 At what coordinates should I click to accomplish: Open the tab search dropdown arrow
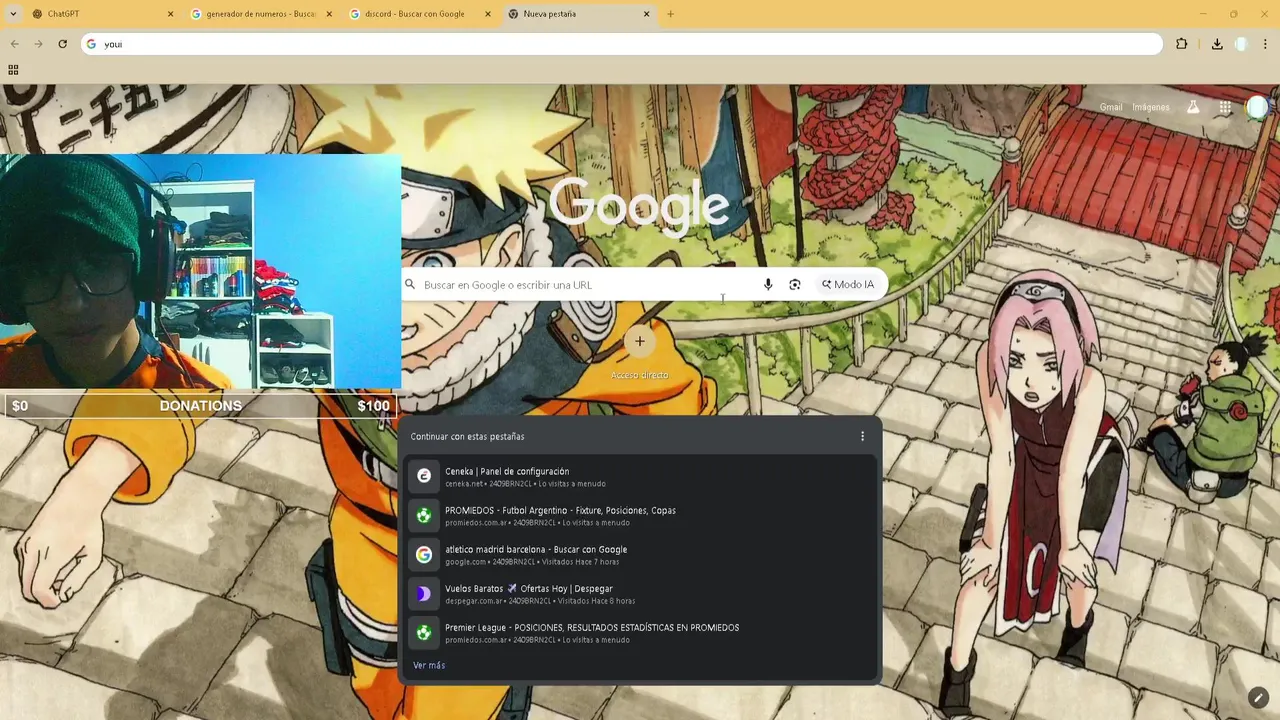13,14
